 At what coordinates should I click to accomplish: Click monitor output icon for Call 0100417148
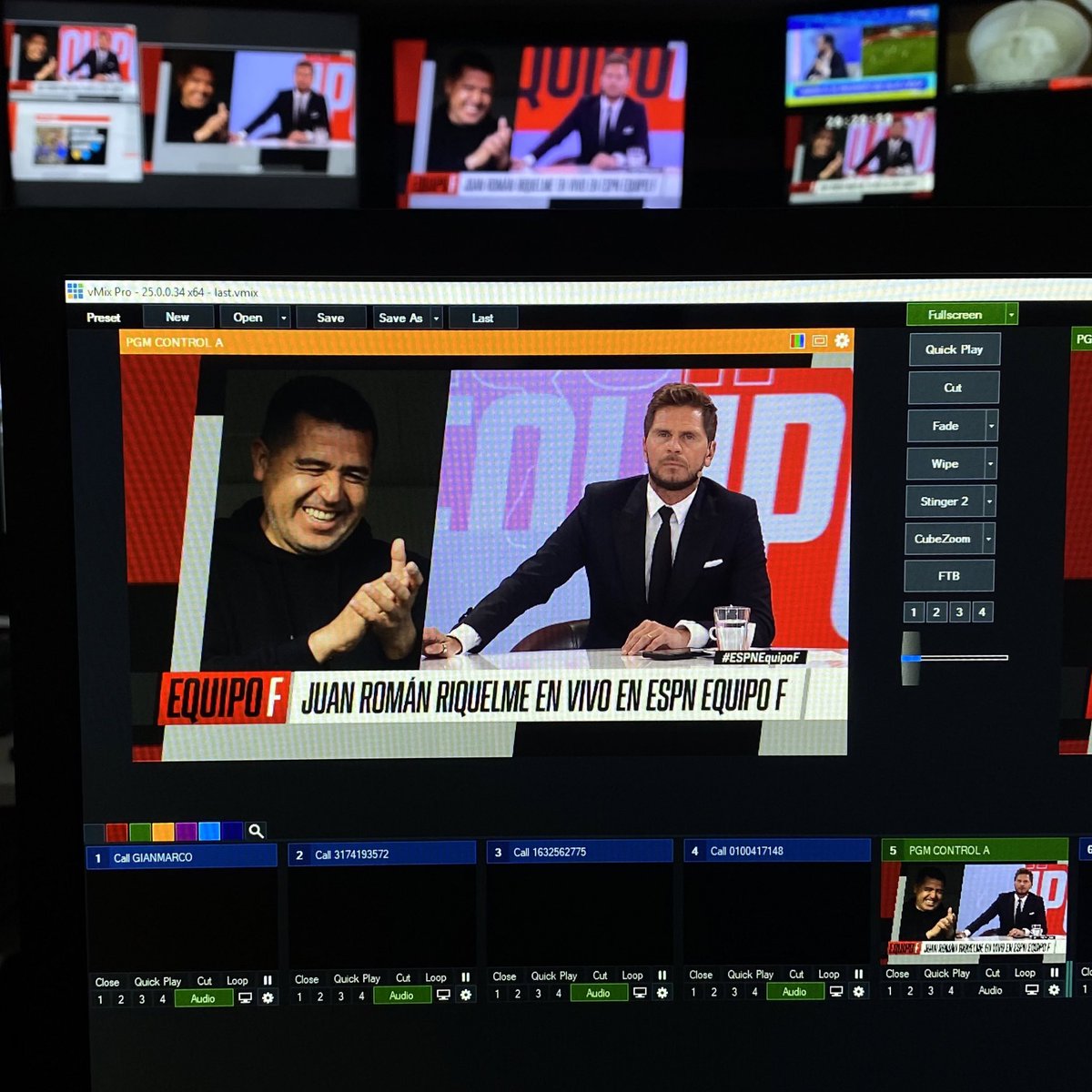[x=836, y=992]
